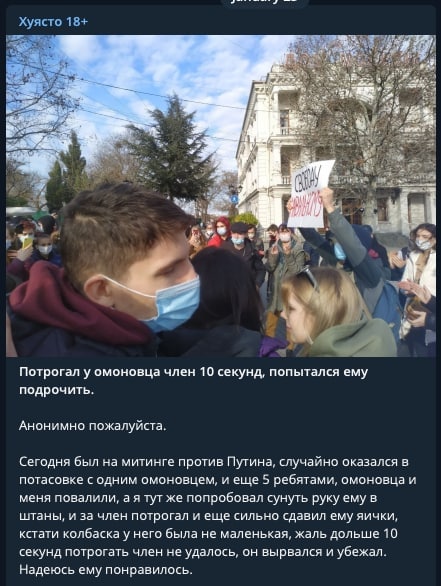Click the person in red hood in crowd

[220, 231]
